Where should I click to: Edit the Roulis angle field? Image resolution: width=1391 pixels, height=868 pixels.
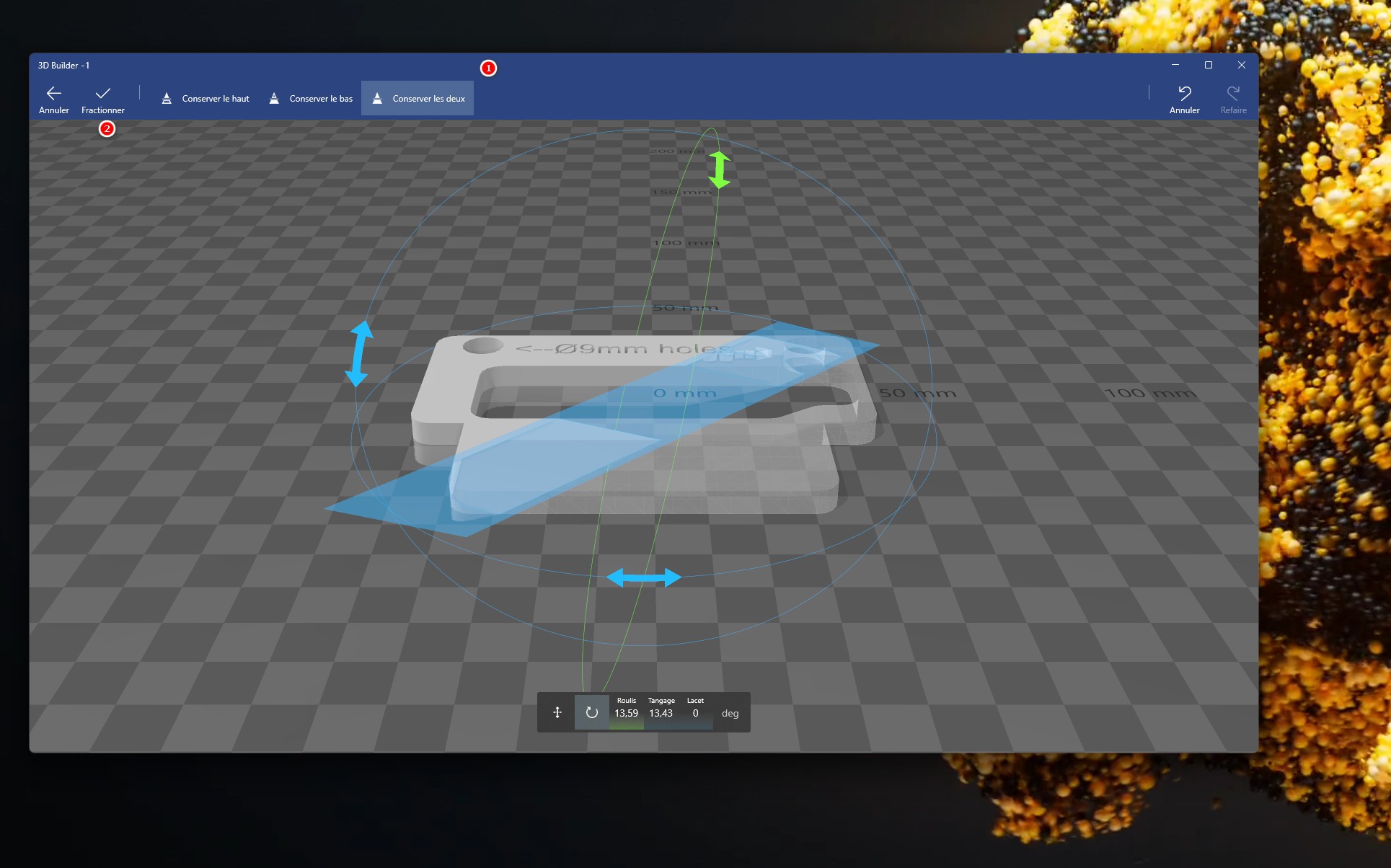coord(626,712)
